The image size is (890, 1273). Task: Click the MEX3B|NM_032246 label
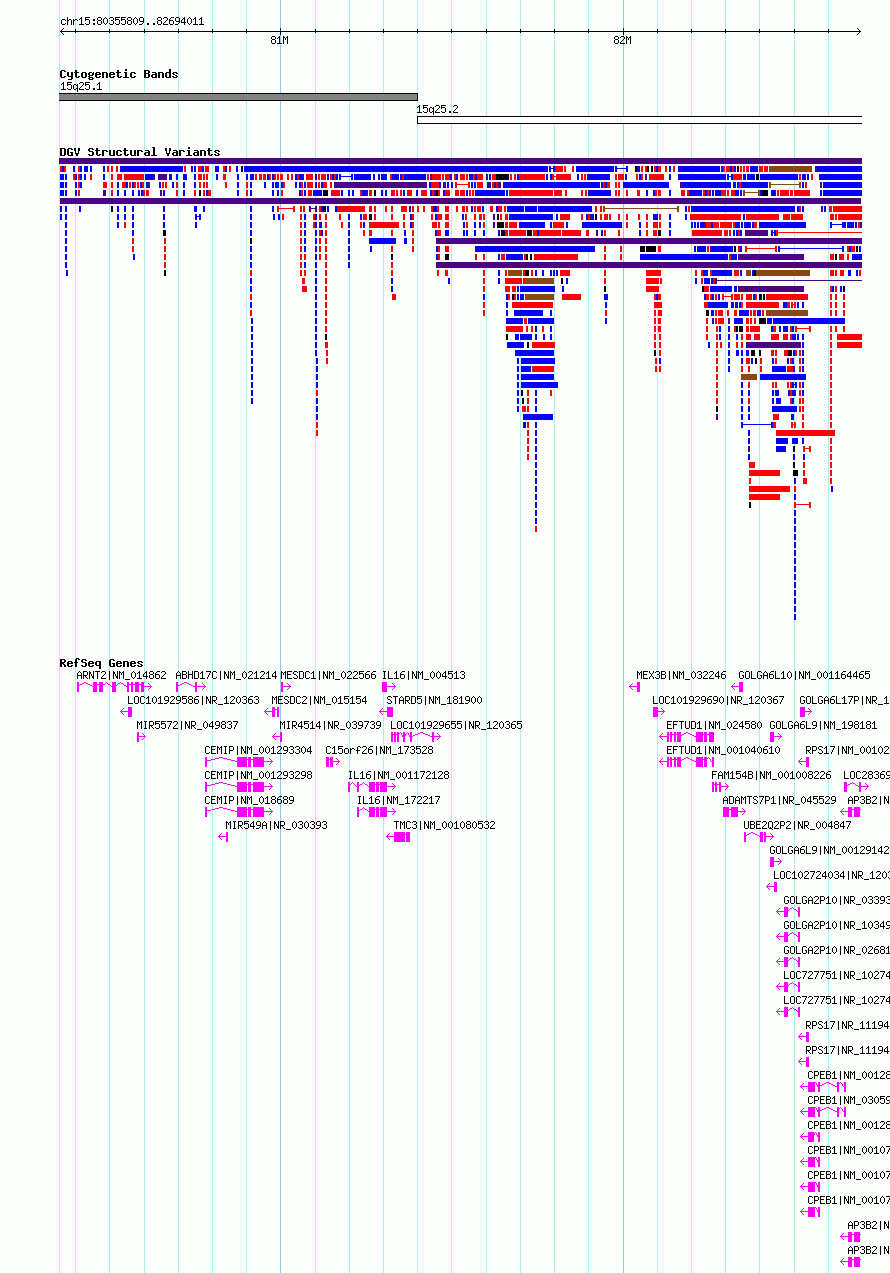682,675
